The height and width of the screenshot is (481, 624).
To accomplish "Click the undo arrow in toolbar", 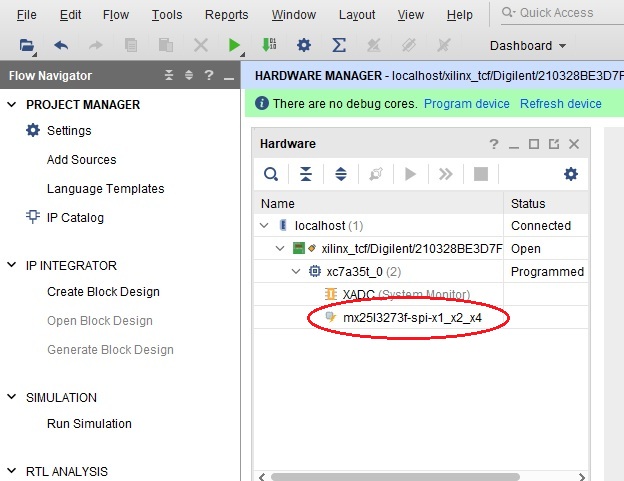I will pyautogui.click(x=61, y=45).
